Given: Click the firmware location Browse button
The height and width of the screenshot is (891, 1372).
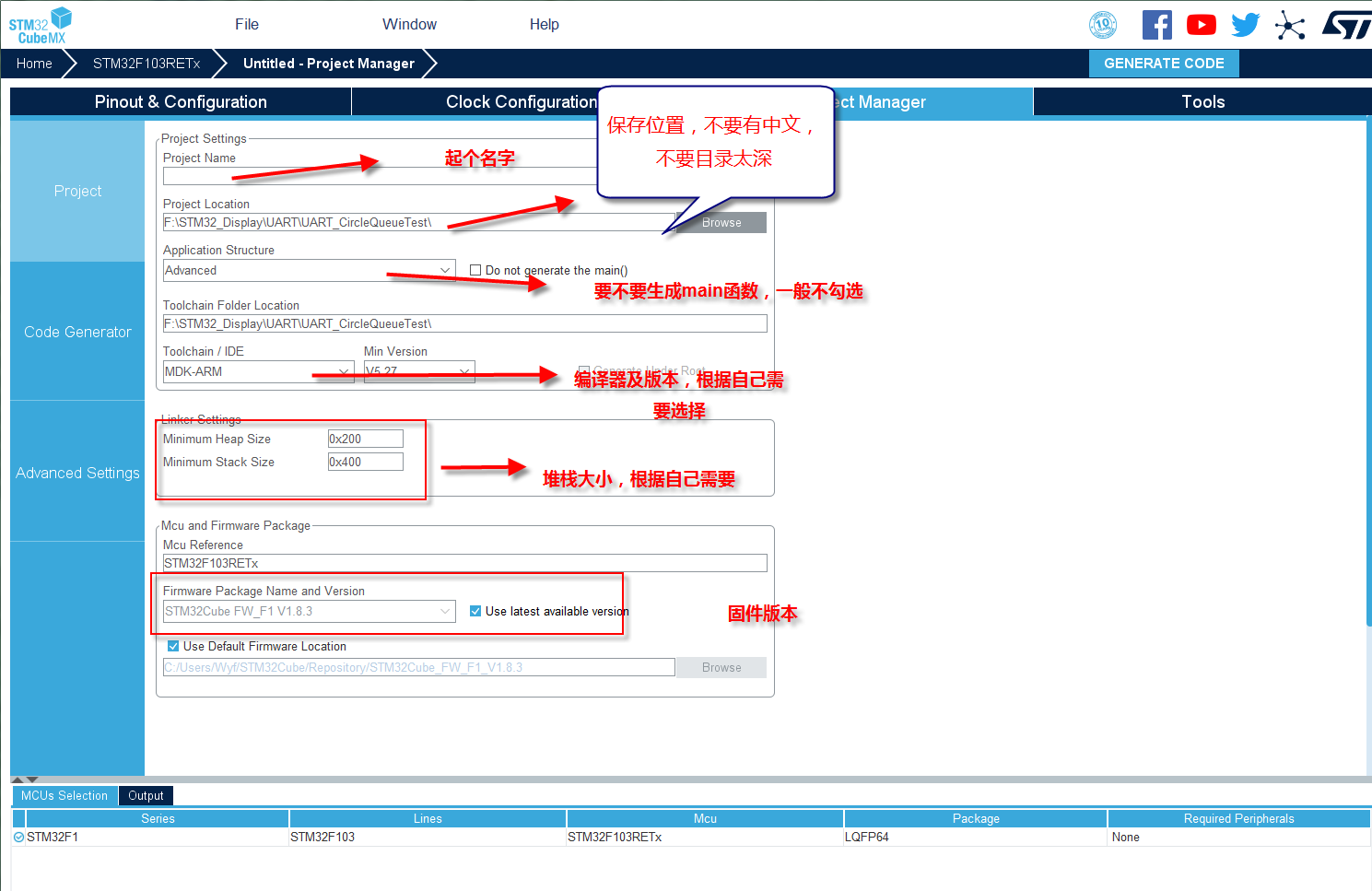Looking at the screenshot, I should (x=721, y=668).
